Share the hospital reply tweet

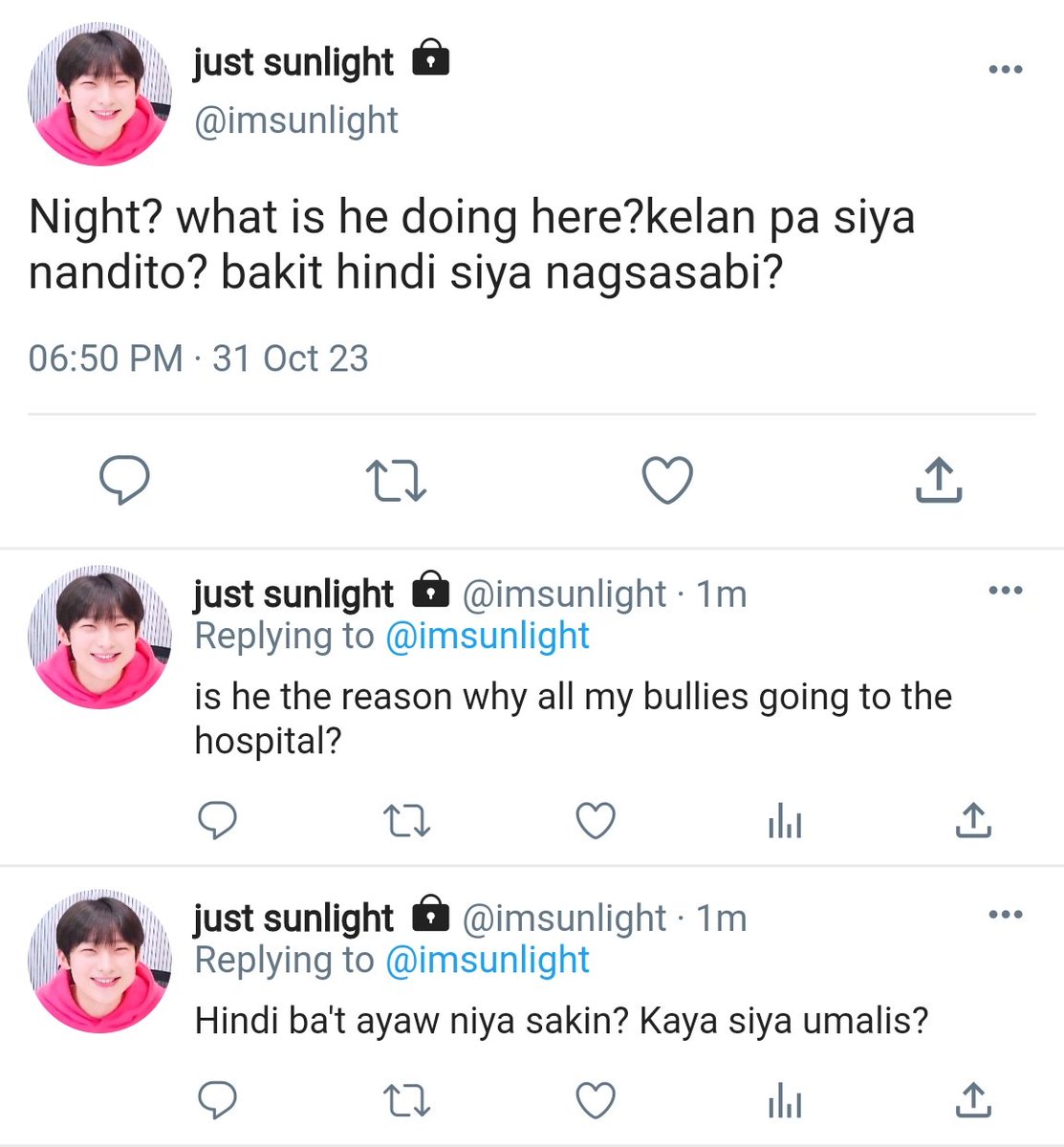click(973, 821)
